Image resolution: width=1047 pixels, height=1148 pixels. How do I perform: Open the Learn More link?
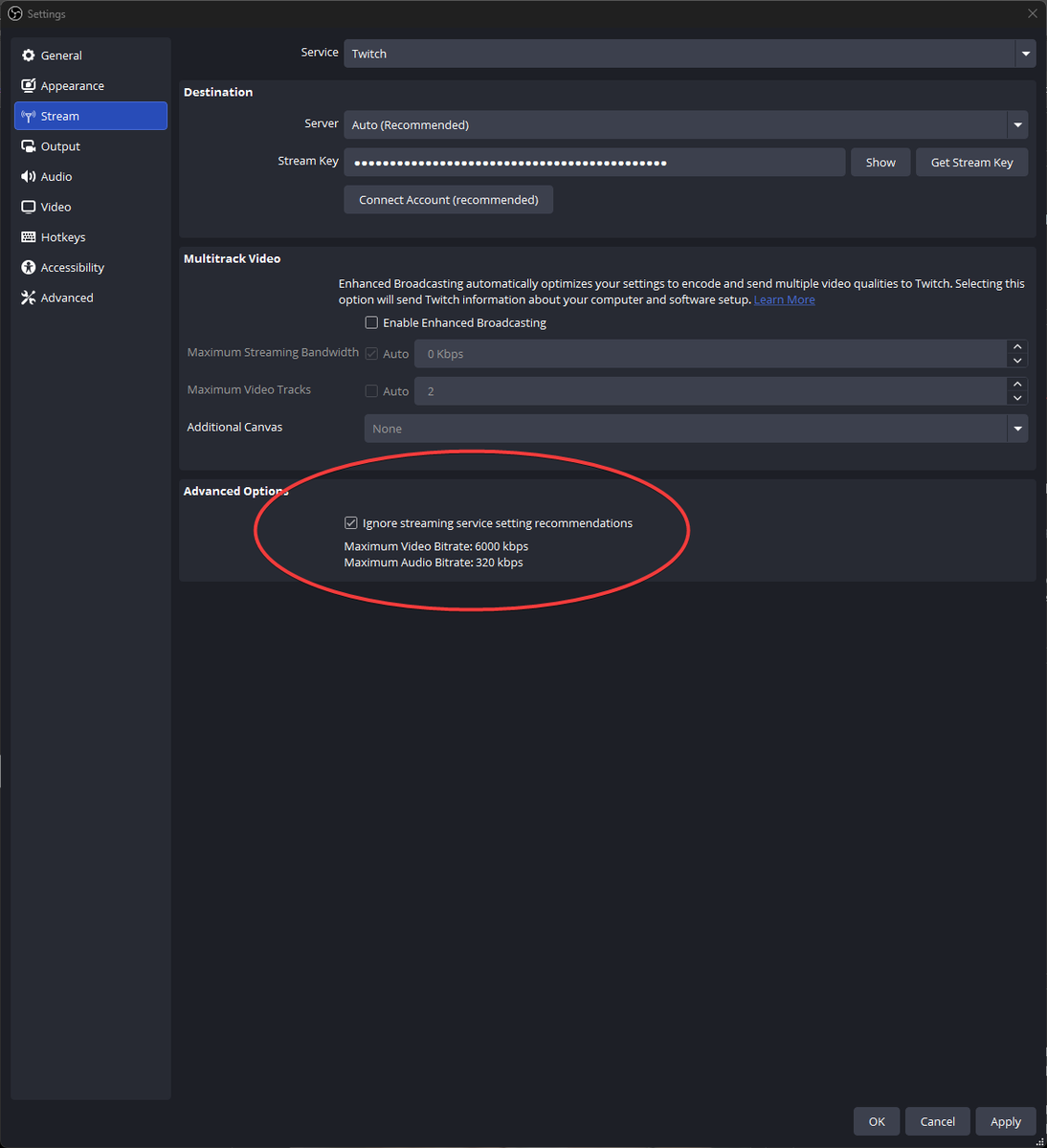point(785,299)
